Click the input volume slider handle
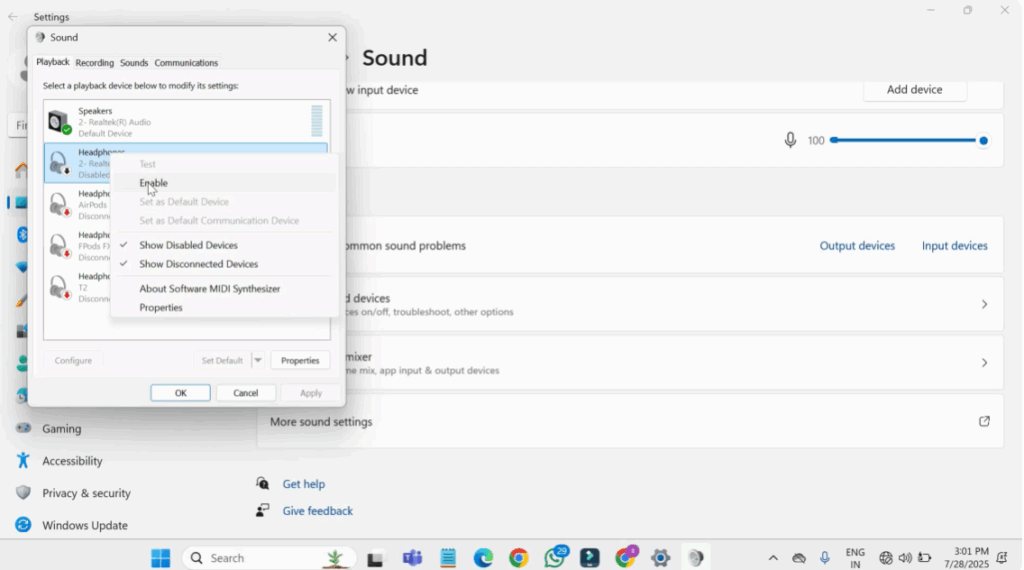The image size is (1024, 570). [983, 141]
